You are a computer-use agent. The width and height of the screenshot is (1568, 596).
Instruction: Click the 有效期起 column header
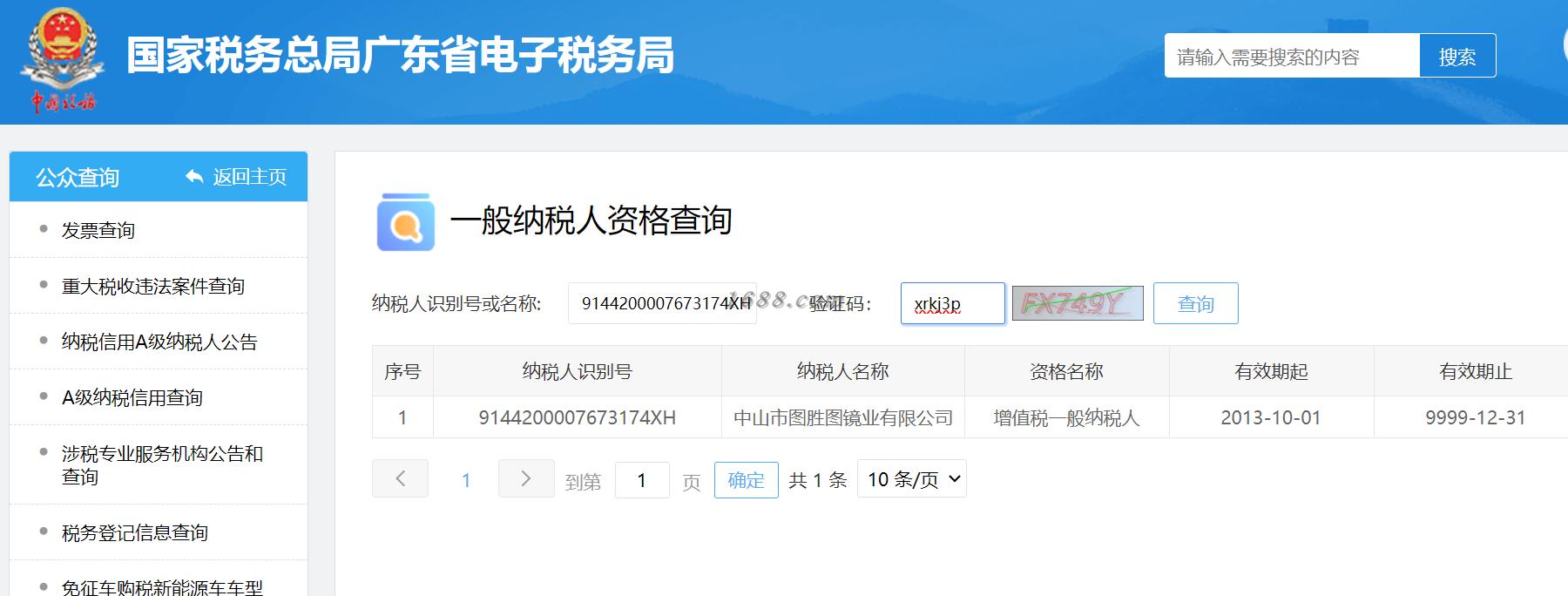click(x=1271, y=371)
